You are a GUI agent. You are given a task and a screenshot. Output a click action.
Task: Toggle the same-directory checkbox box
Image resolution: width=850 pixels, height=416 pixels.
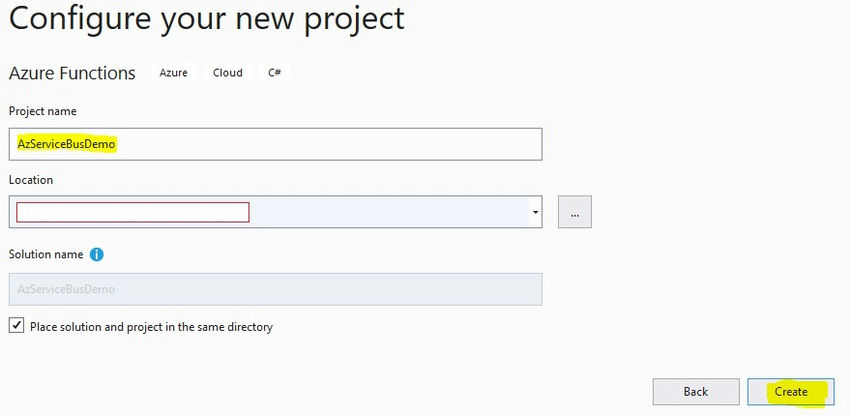pos(16,326)
